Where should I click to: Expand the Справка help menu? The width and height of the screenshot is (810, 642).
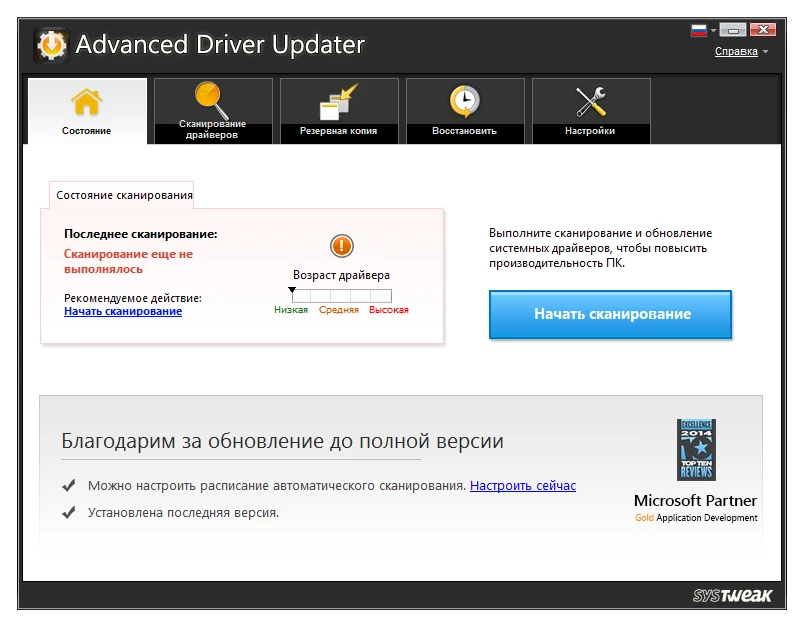pyautogui.click(x=741, y=51)
